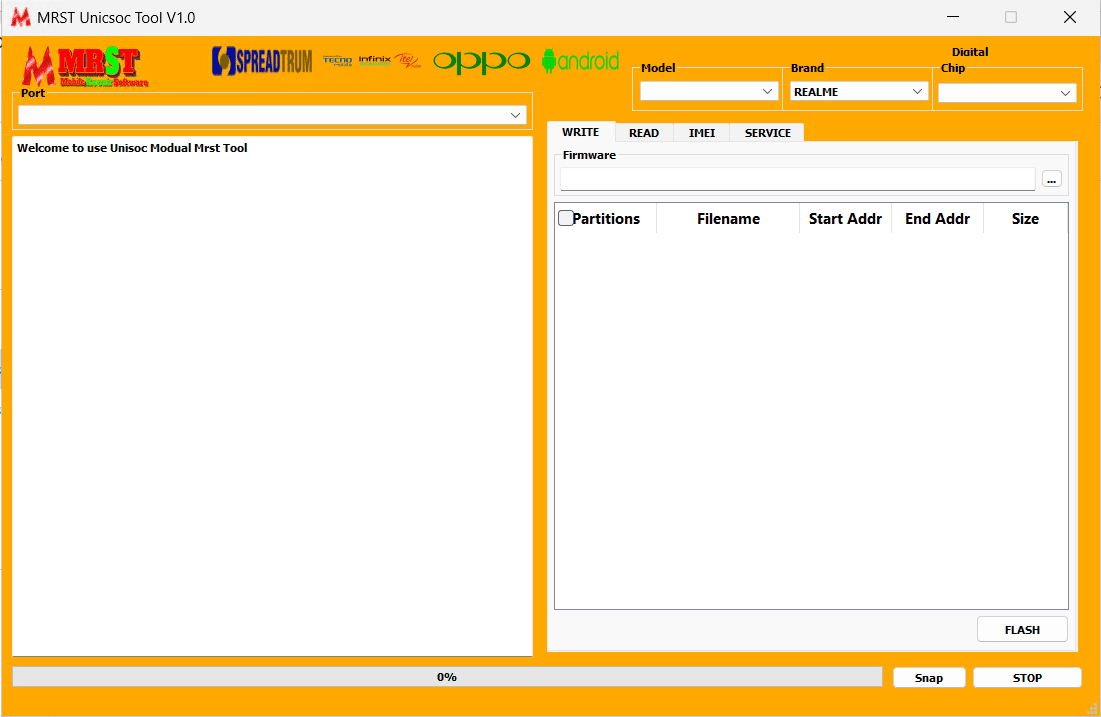Toggle the Partitions select-all checkbox
The image size is (1101, 717).
[566, 218]
